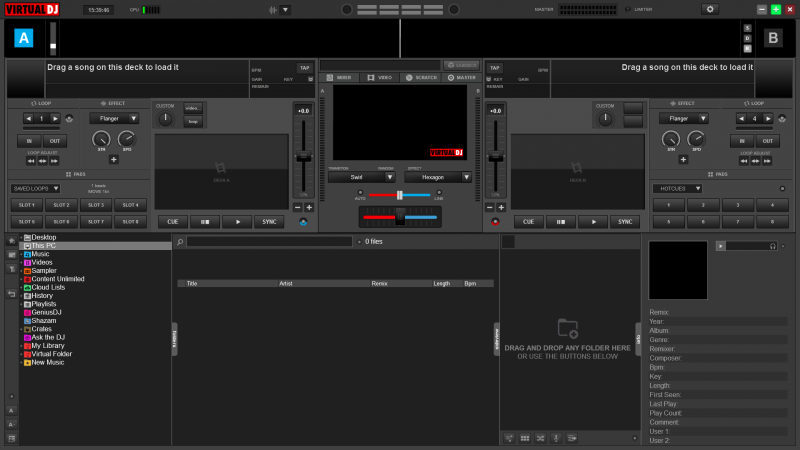This screenshot has width=800, height=450.
Task: Click the video crossfader slider
Action: (399, 195)
